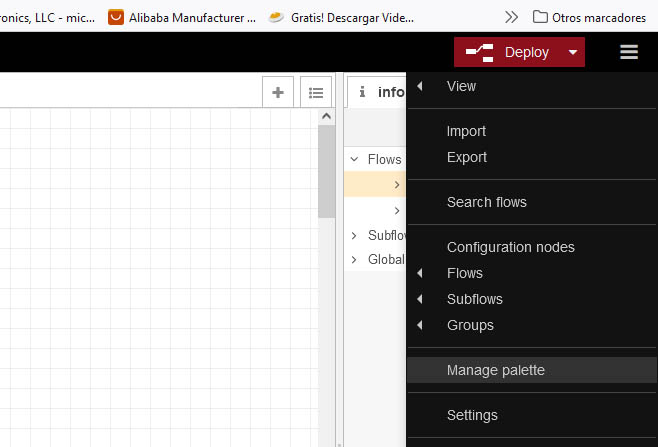Expand the Subflows tree section
Viewport: 658px width, 447px height.
(x=354, y=235)
